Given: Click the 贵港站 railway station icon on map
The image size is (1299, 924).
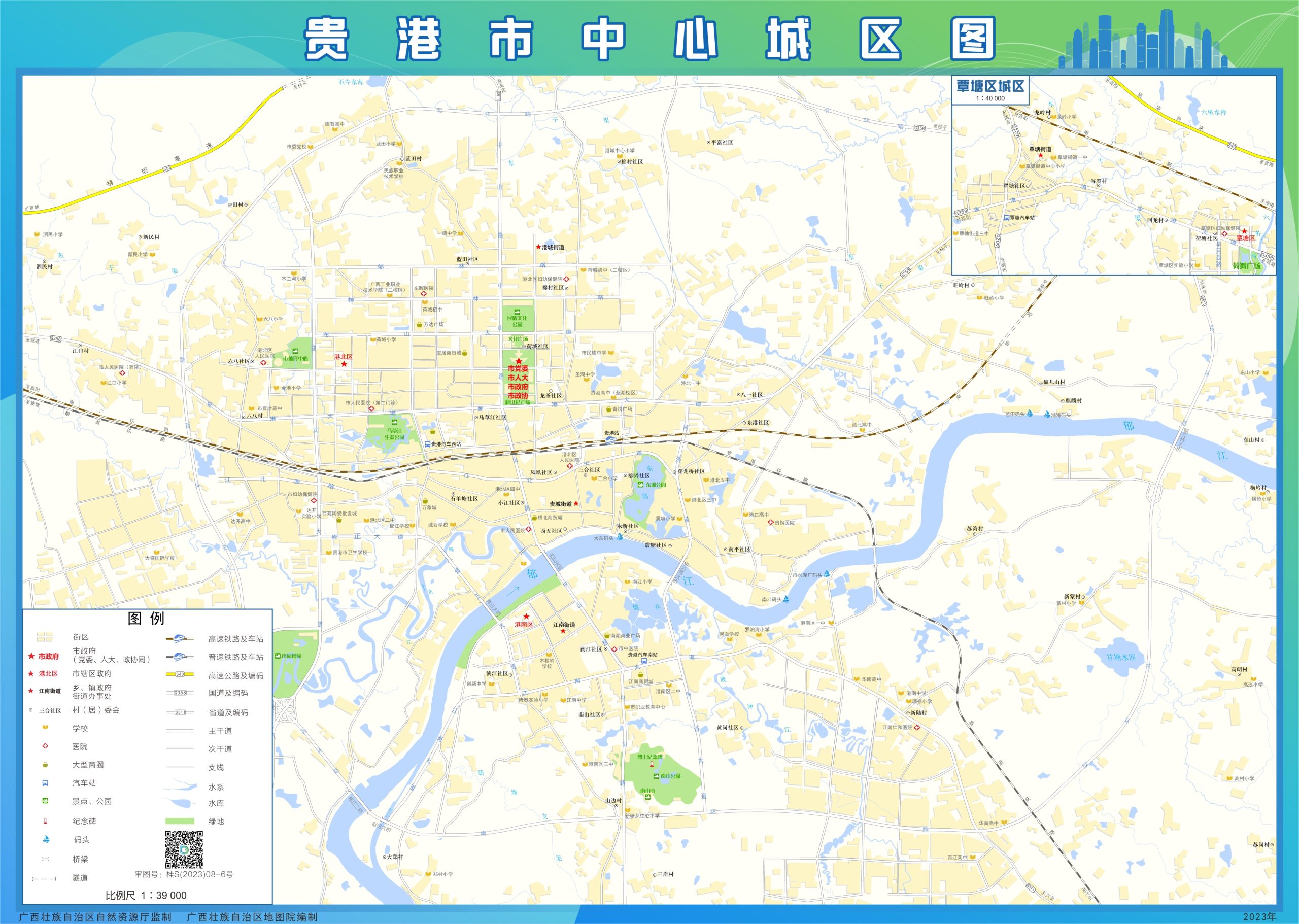Looking at the screenshot, I should (x=610, y=439).
